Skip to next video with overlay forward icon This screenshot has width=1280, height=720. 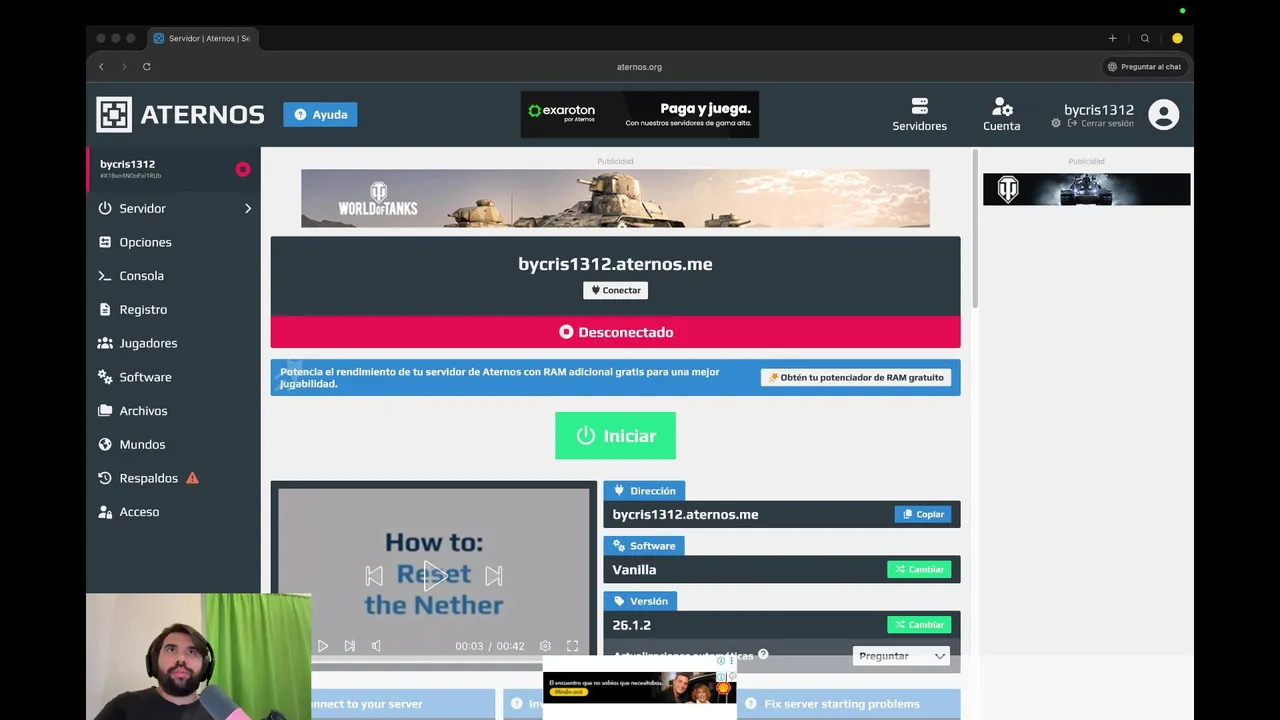tap(494, 575)
